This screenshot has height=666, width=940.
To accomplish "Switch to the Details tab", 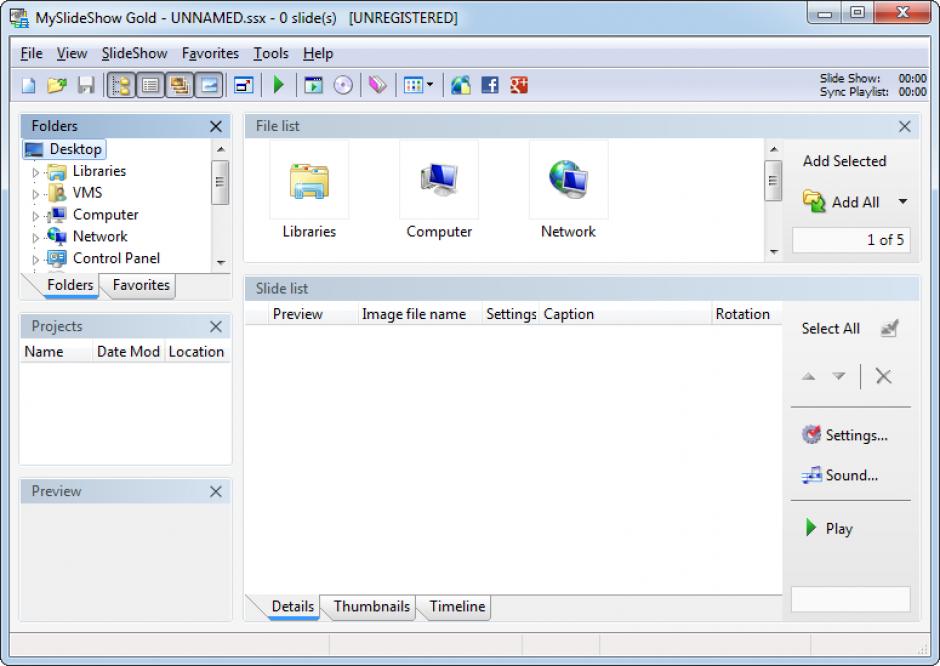I will (x=293, y=607).
